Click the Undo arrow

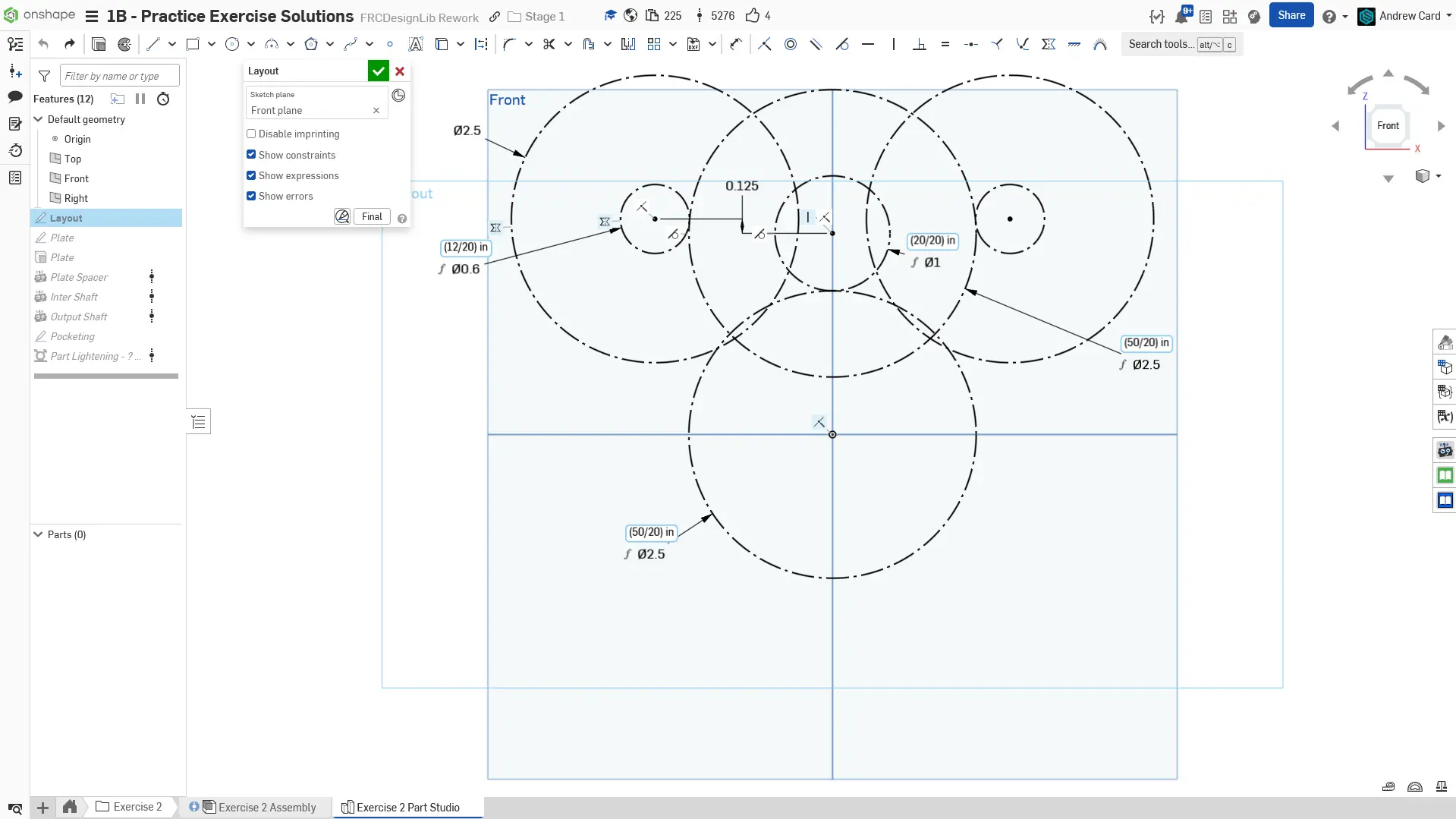tap(43, 44)
